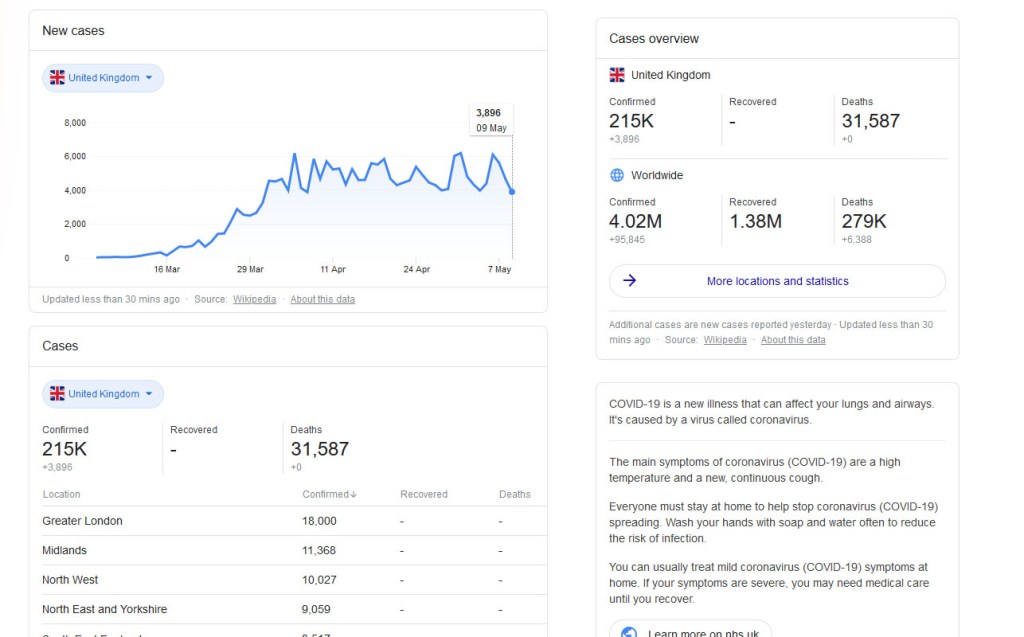Click About this data under the chart

(322, 299)
